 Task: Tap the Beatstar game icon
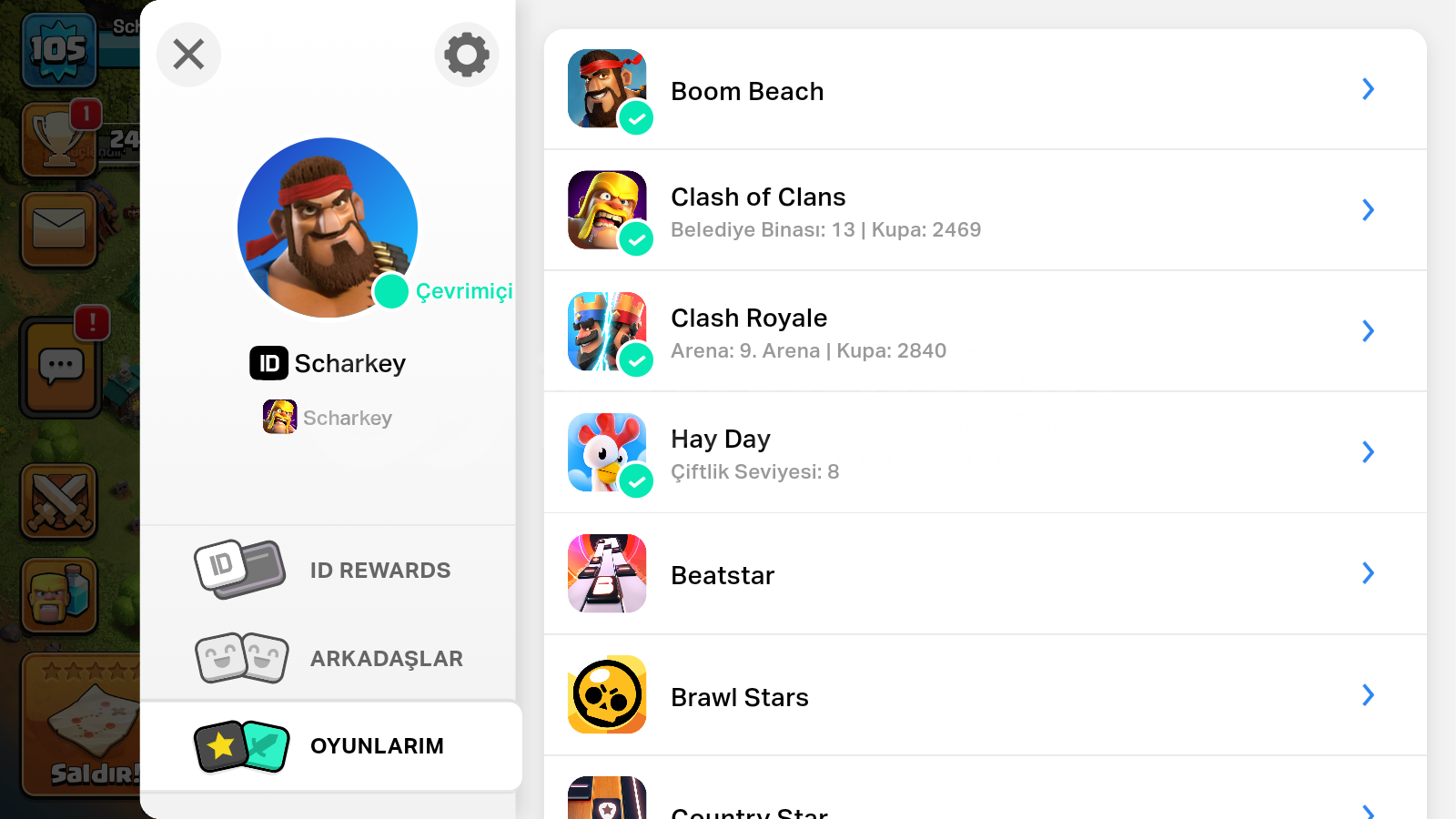point(607,573)
